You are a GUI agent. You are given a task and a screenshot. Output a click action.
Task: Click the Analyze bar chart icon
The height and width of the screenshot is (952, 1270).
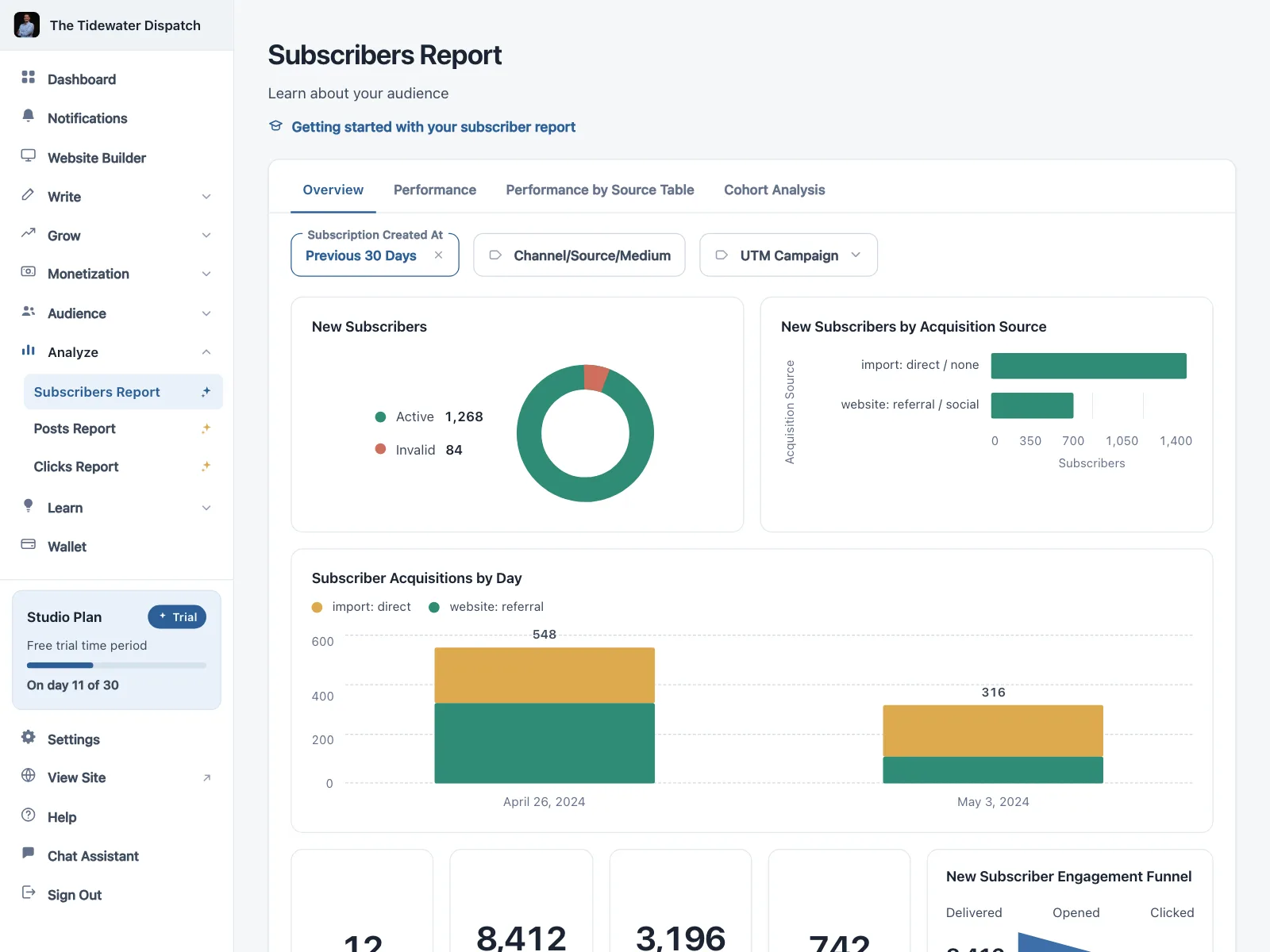pos(29,350)
